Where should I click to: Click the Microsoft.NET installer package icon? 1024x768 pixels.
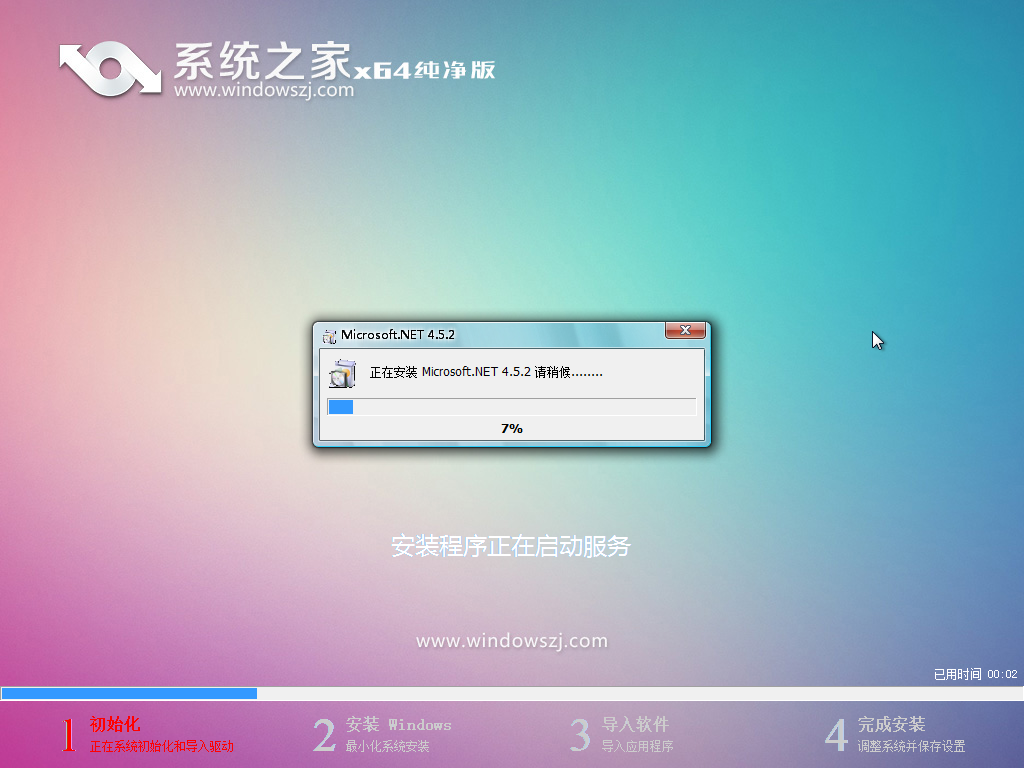click(343, 373)
